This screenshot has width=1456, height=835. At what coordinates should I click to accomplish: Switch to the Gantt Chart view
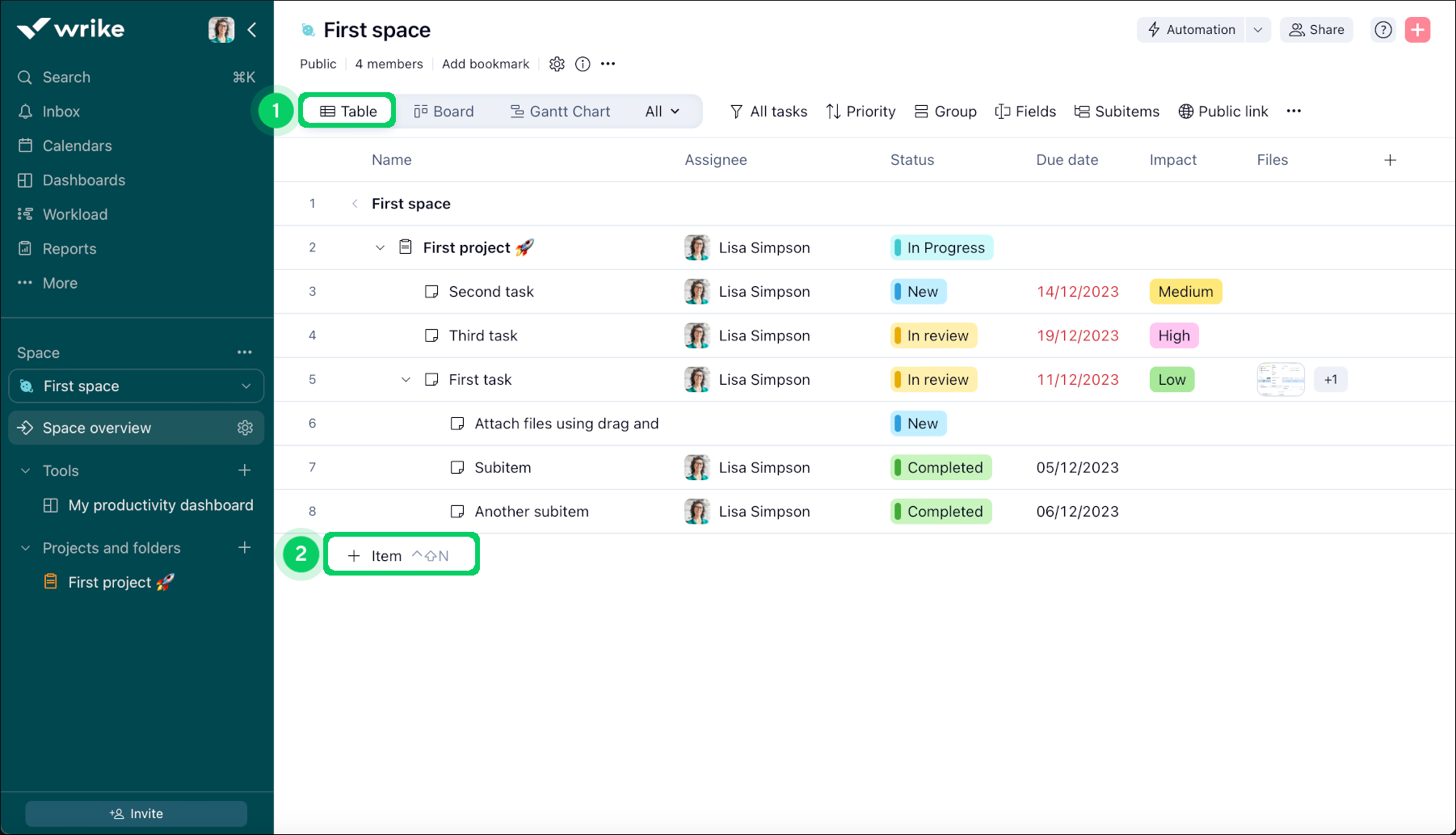pyautogui.click(x=560, y=111)
